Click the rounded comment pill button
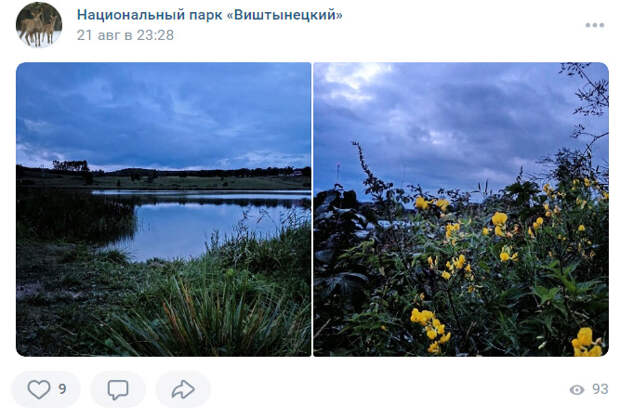This screenshot has height=419, width=620. 118,389
